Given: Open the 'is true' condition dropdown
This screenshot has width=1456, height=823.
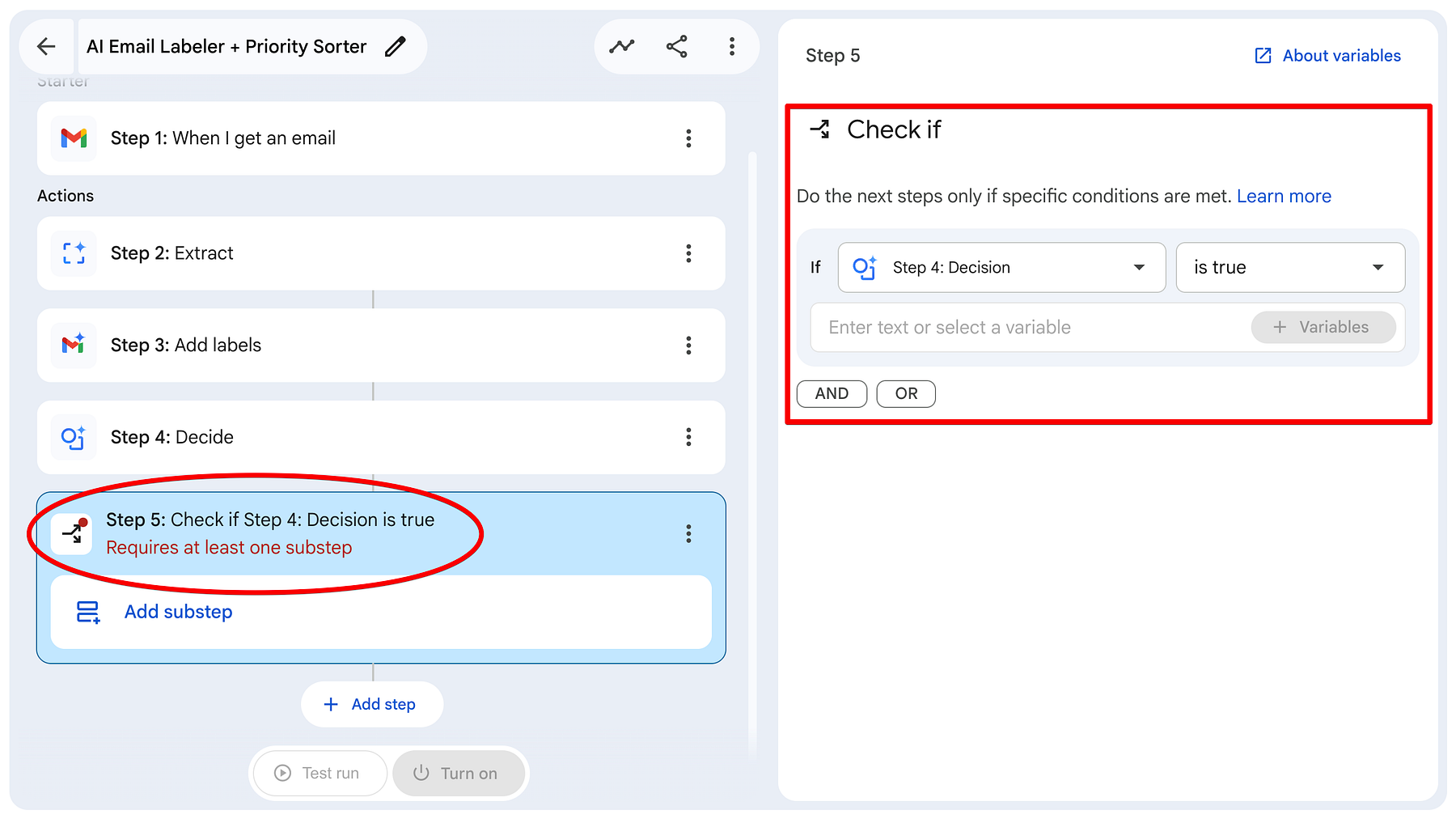Looking at the screenshot, I should 1290,268.
